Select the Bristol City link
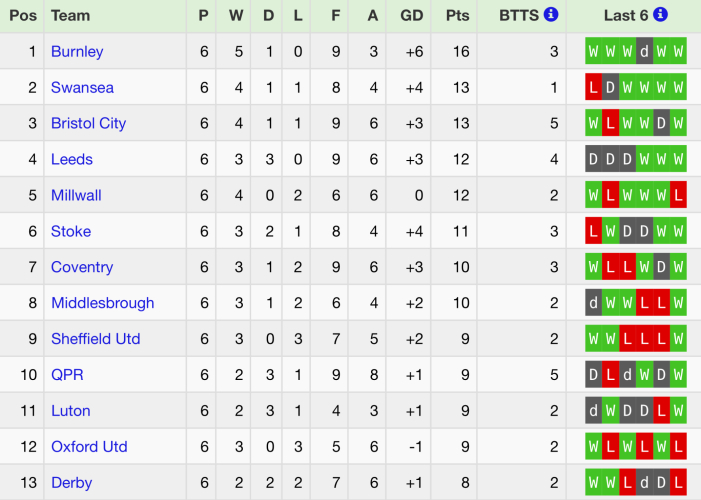Image resolution: width=701 pixels, height=500 pixels. (x=88, y=123)
